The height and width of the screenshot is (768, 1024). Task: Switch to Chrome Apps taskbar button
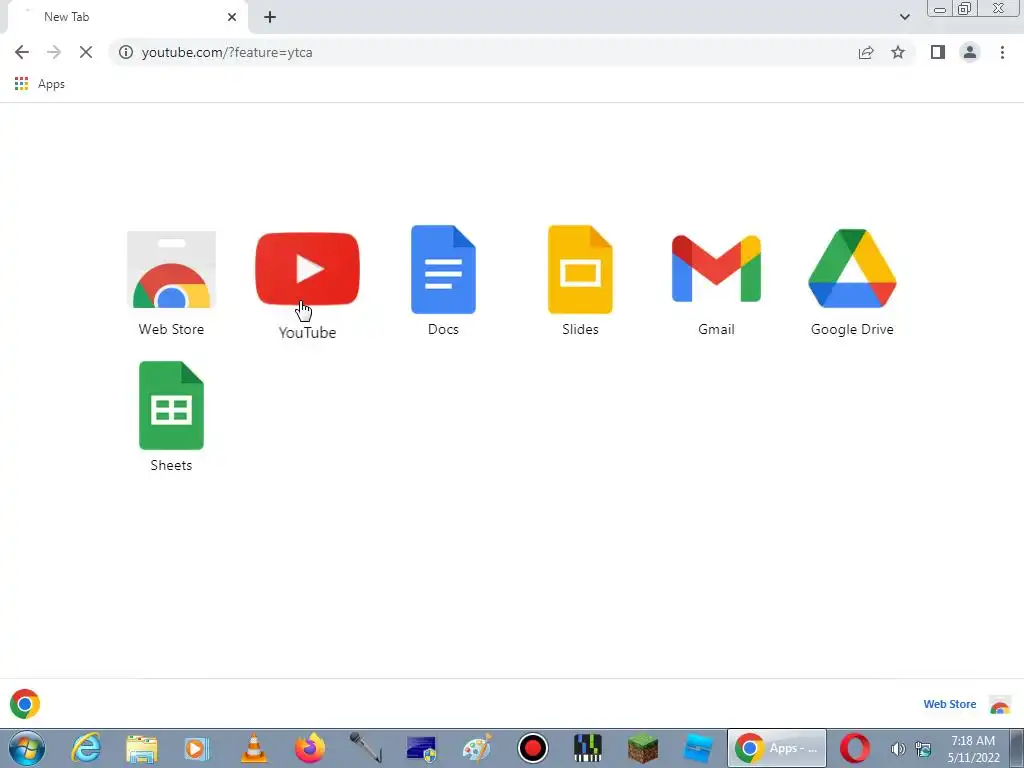777,748
